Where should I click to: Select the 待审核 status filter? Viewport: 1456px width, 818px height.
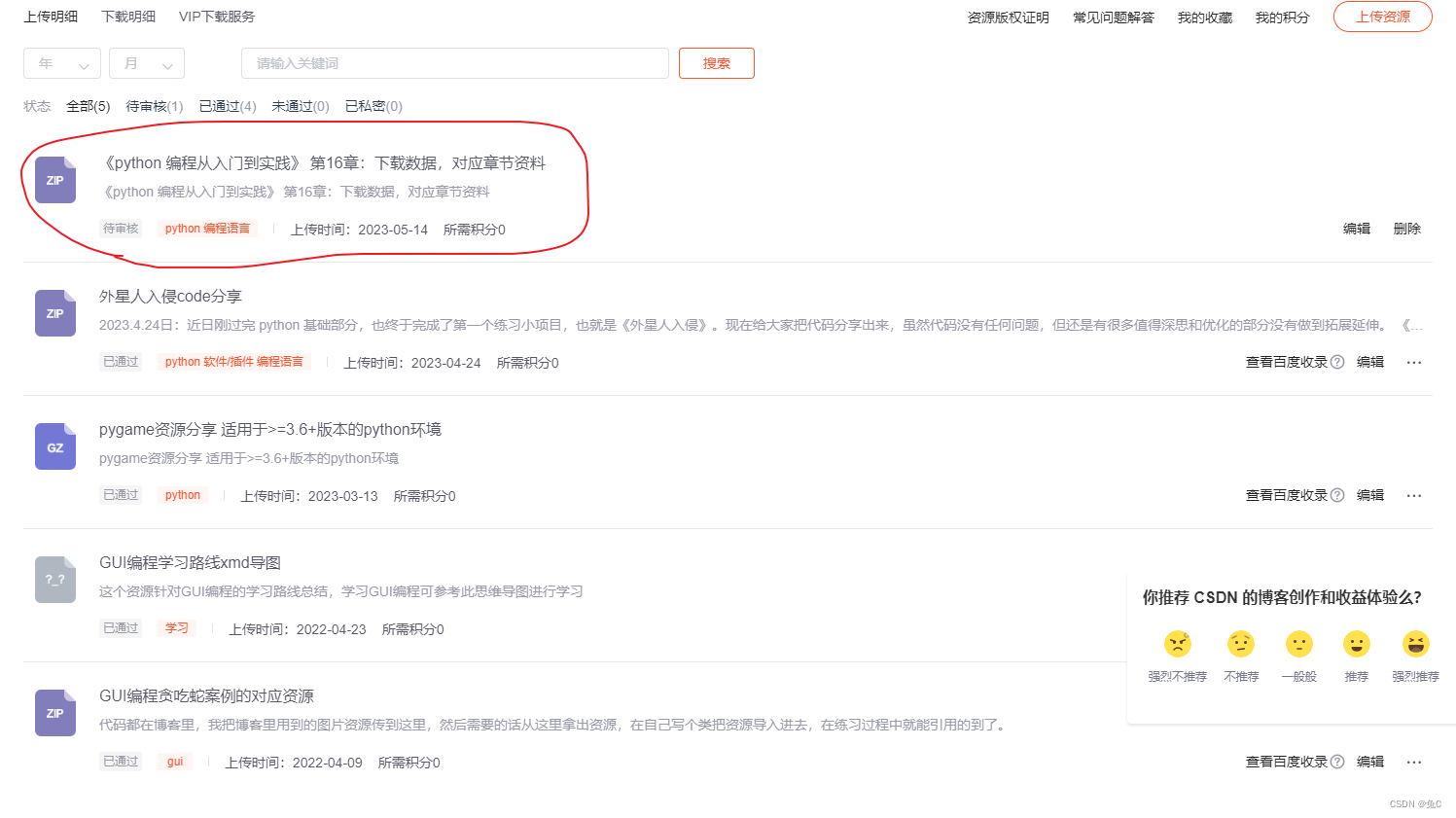(x=153, y=106)
